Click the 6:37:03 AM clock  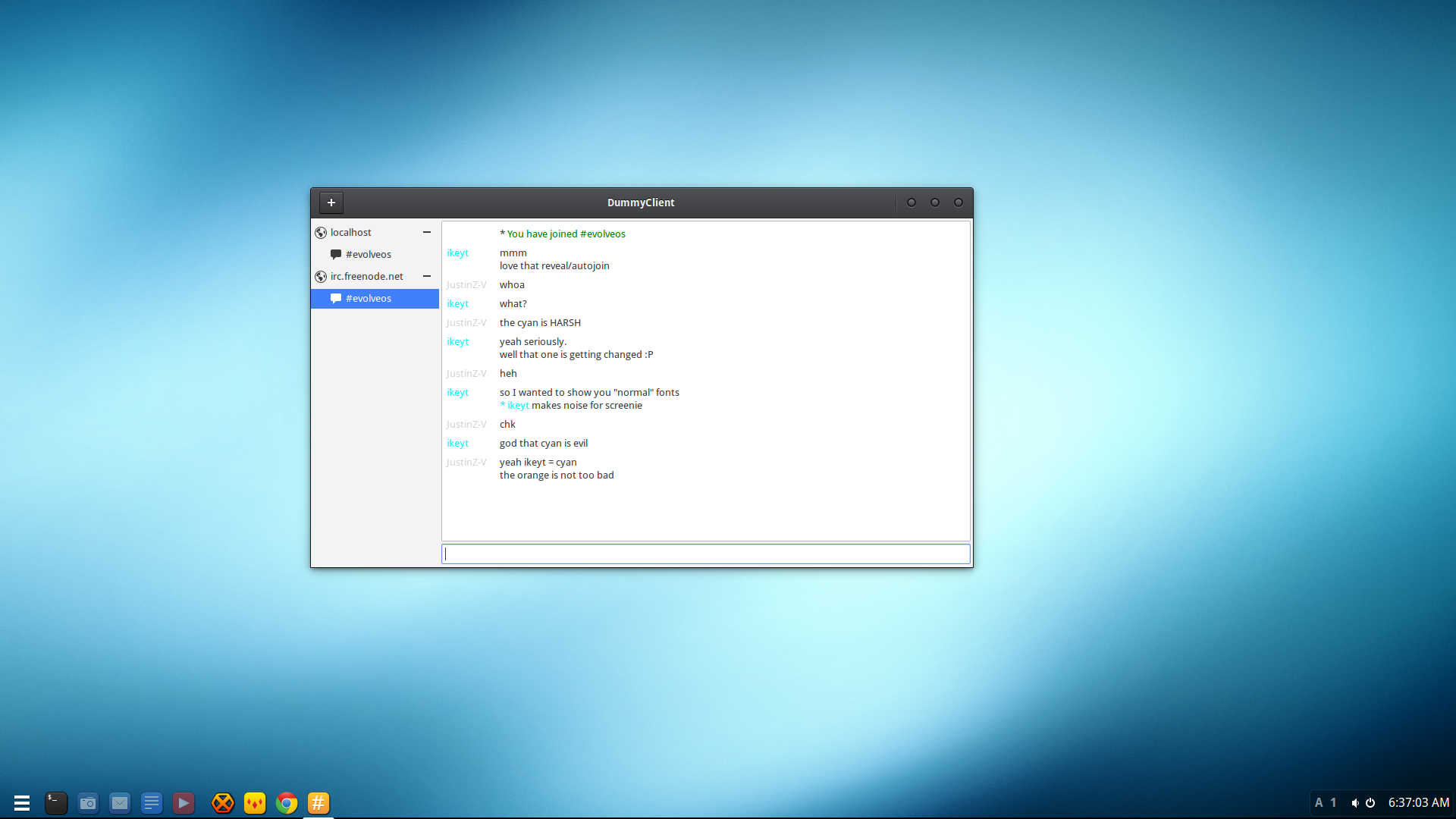coord(1419,802)
